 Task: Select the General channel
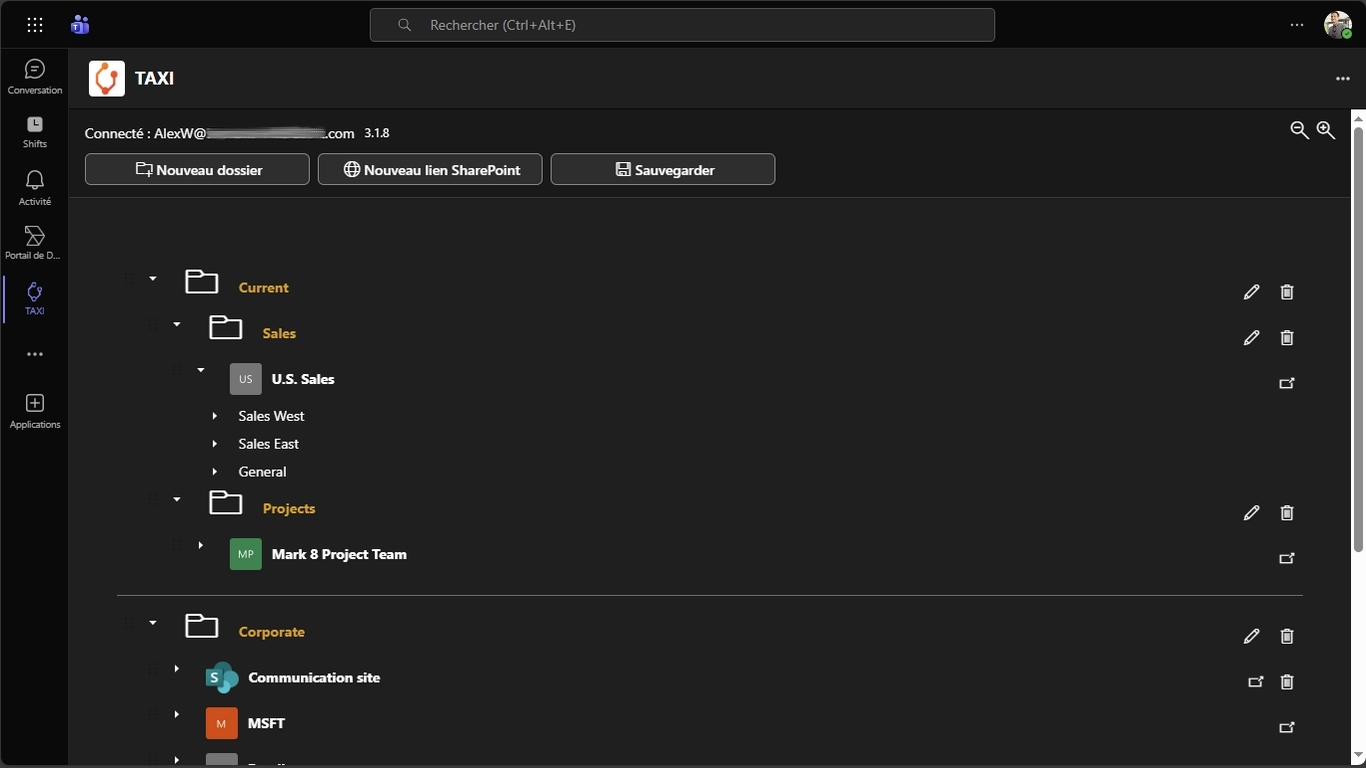262,472
